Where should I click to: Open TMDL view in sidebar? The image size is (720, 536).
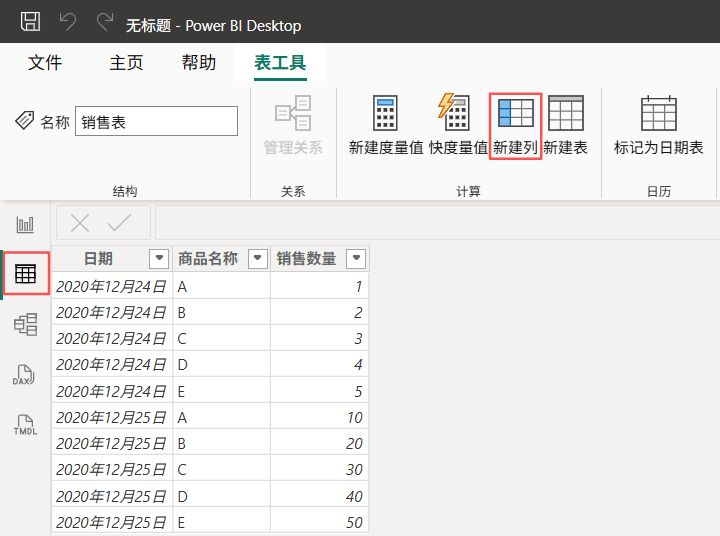25,424
